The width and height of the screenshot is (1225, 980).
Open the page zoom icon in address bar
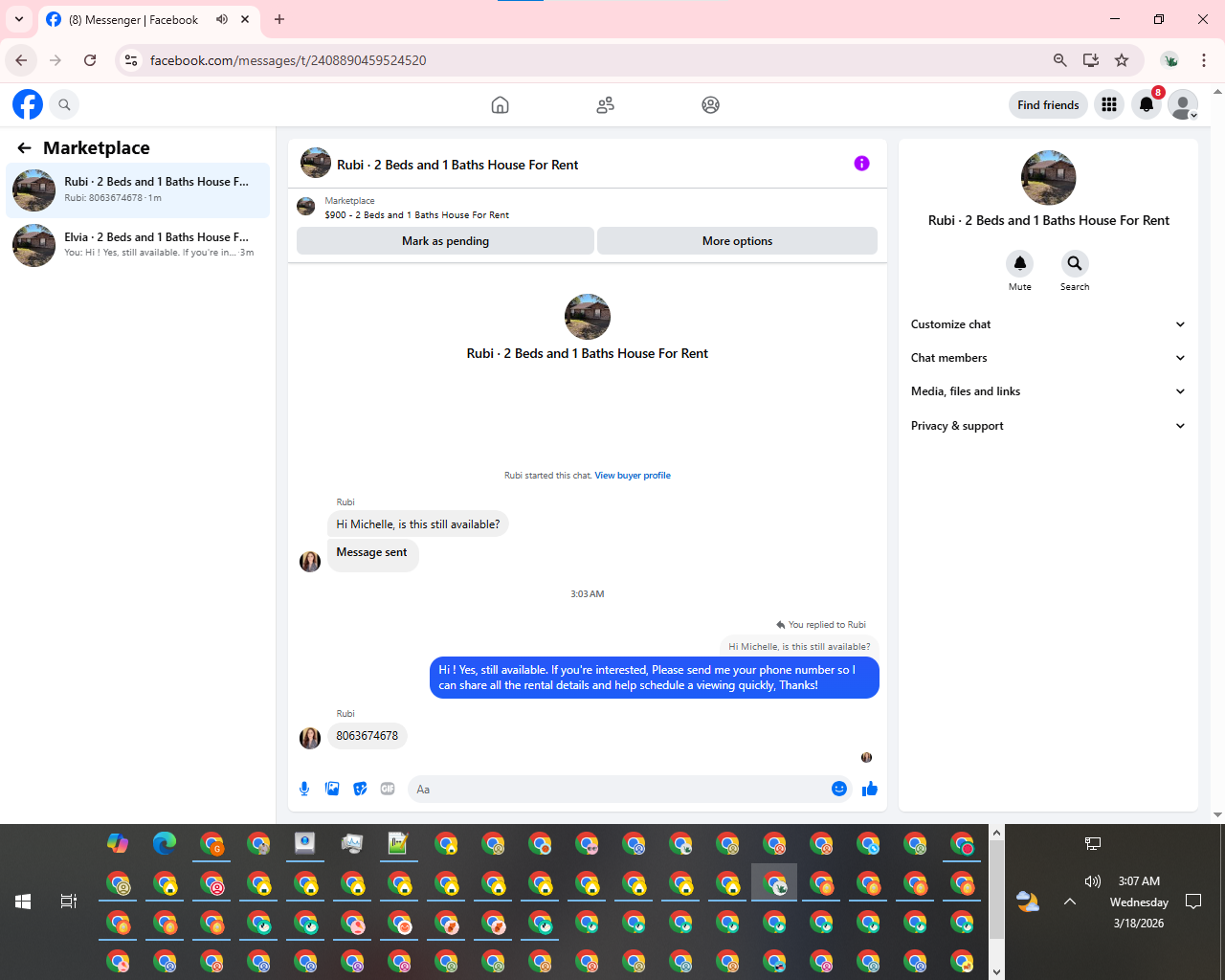[x=1060, y=60]
